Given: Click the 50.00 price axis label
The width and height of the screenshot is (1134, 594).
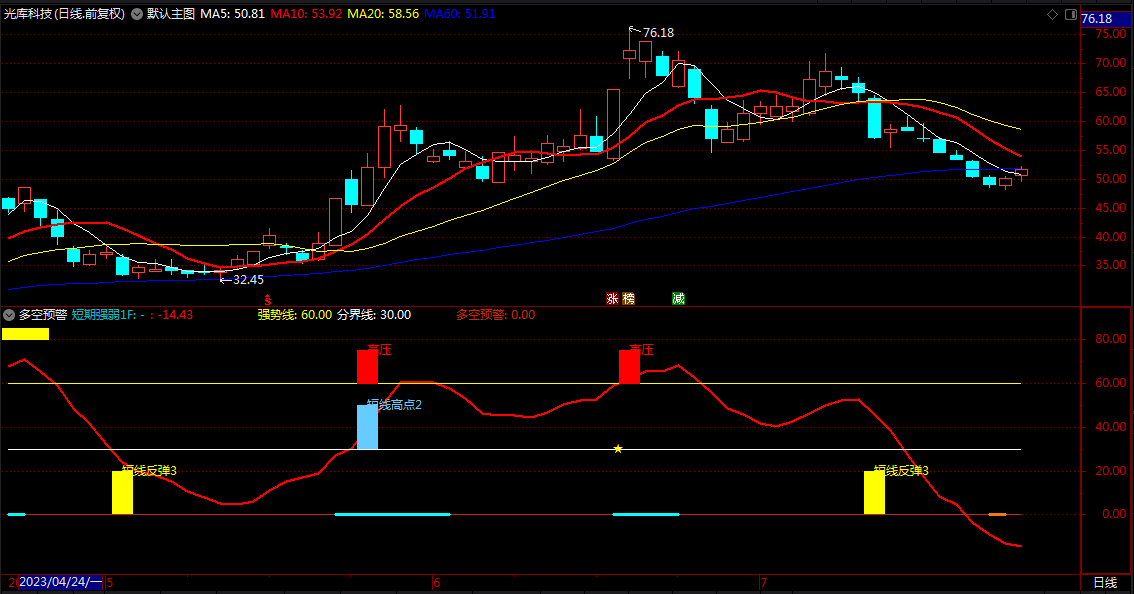Looking at the screenshot, I should point(1110,179).
